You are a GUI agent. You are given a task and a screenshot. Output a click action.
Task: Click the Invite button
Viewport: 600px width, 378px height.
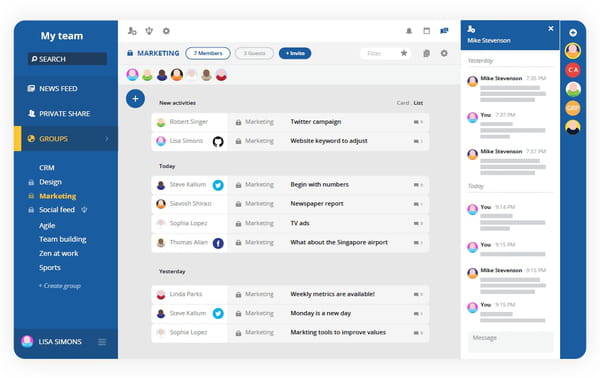295,53
